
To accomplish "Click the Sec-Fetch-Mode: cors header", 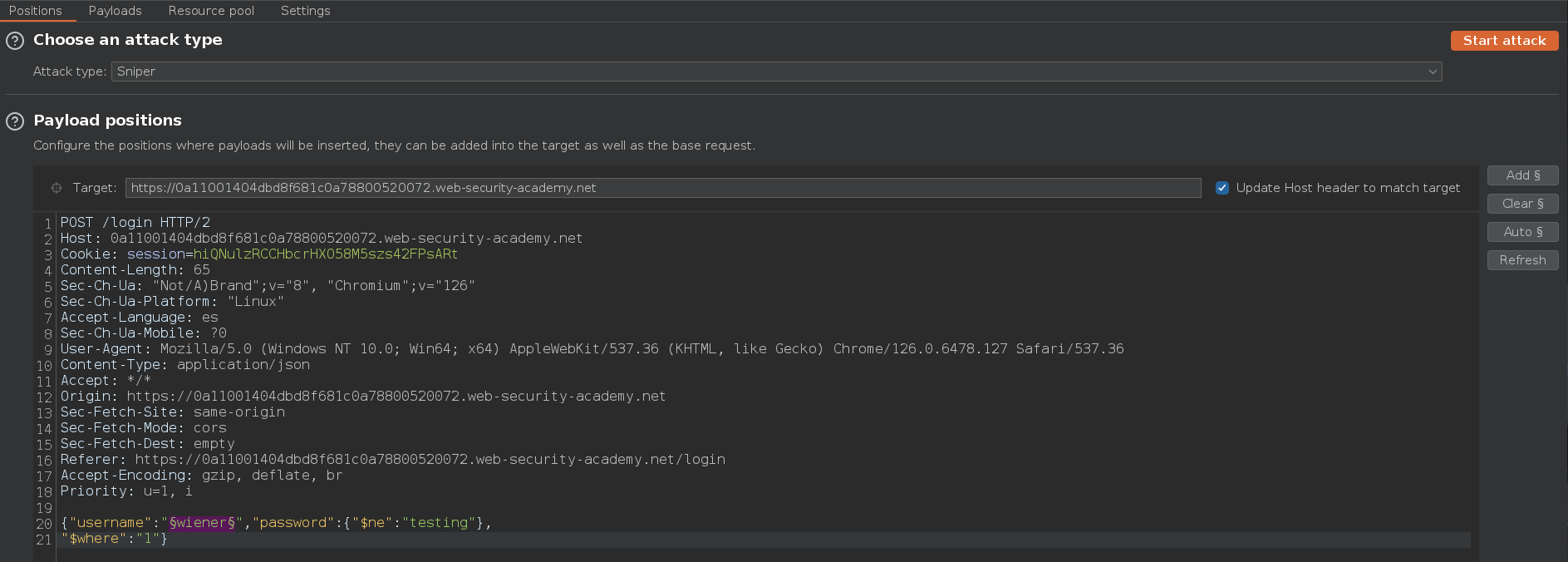I will pos(144,428).
